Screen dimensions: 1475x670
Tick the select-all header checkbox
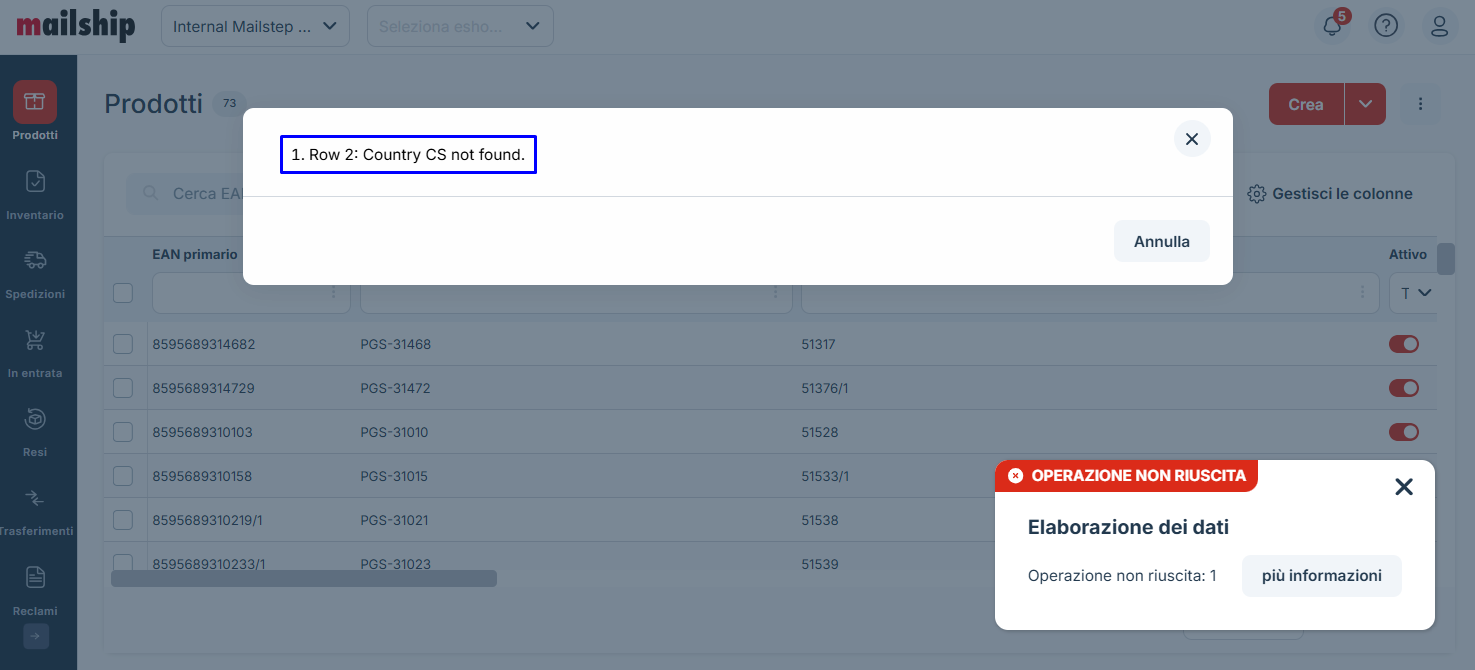123,293
